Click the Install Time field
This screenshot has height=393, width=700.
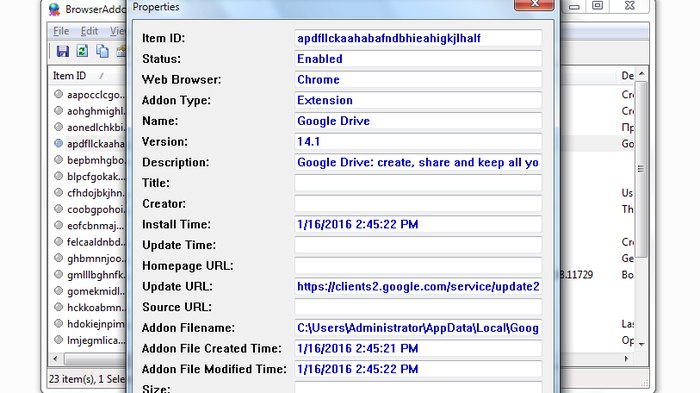point(418,224)
